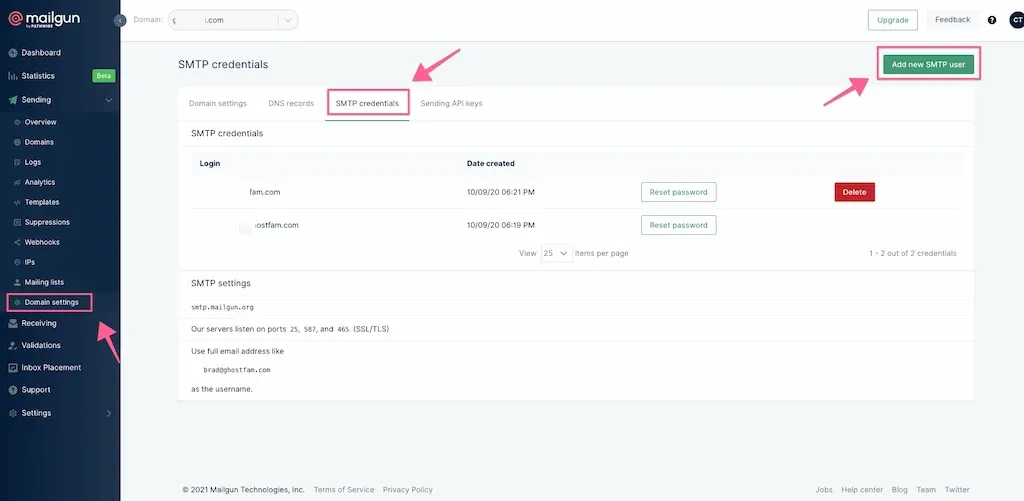Click the Analytics chart icon
The image size is (1024, 501).
(18, 182)
